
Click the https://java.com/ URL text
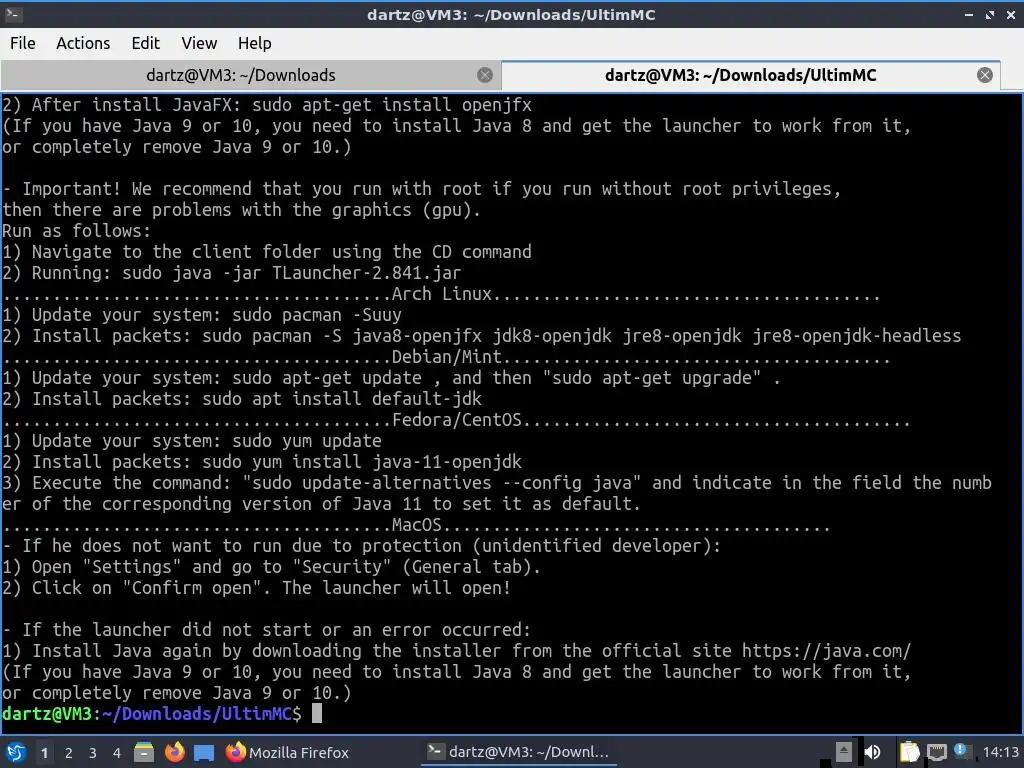(x=826, y=651)
